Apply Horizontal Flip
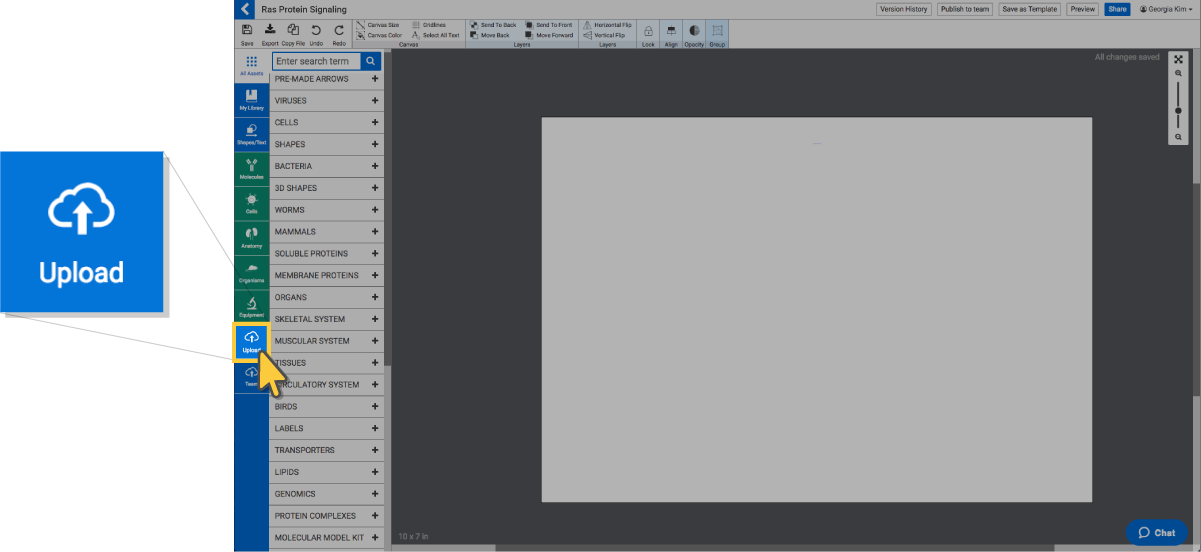 (x=607, y=24)
